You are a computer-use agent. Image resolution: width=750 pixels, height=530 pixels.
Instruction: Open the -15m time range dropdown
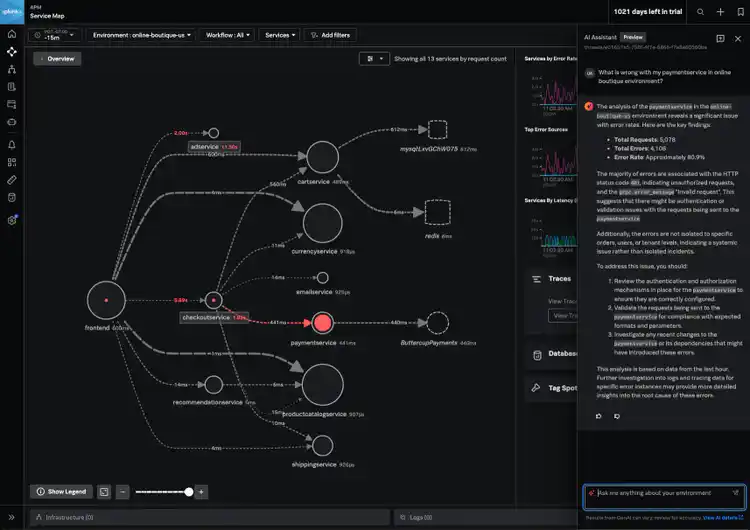tap(55, 34)
